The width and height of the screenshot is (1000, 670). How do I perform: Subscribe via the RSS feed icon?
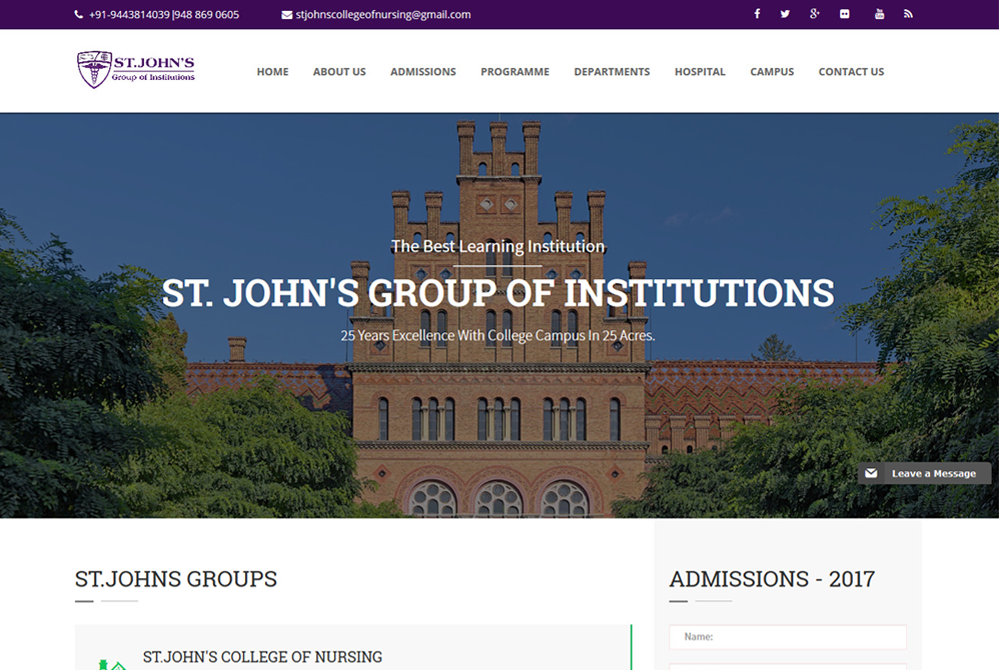click(908, 14)
